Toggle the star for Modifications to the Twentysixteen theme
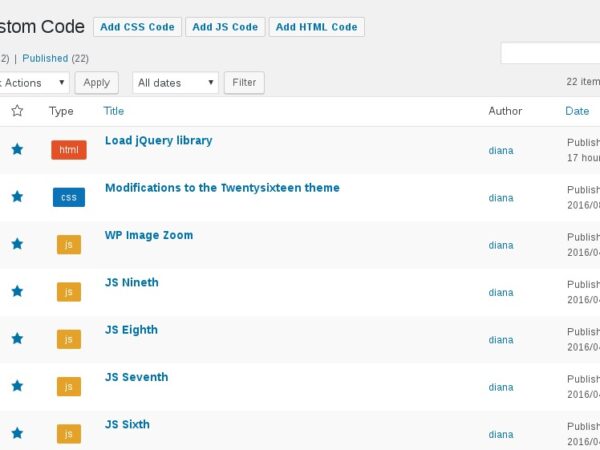Viewport: 600px width, 450px height. (16, 197)
